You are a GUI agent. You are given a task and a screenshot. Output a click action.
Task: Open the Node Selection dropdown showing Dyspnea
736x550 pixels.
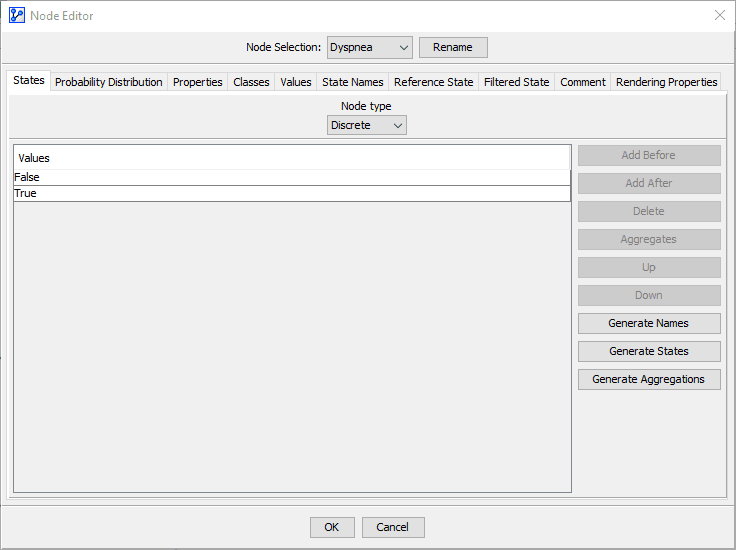[369, 47]
